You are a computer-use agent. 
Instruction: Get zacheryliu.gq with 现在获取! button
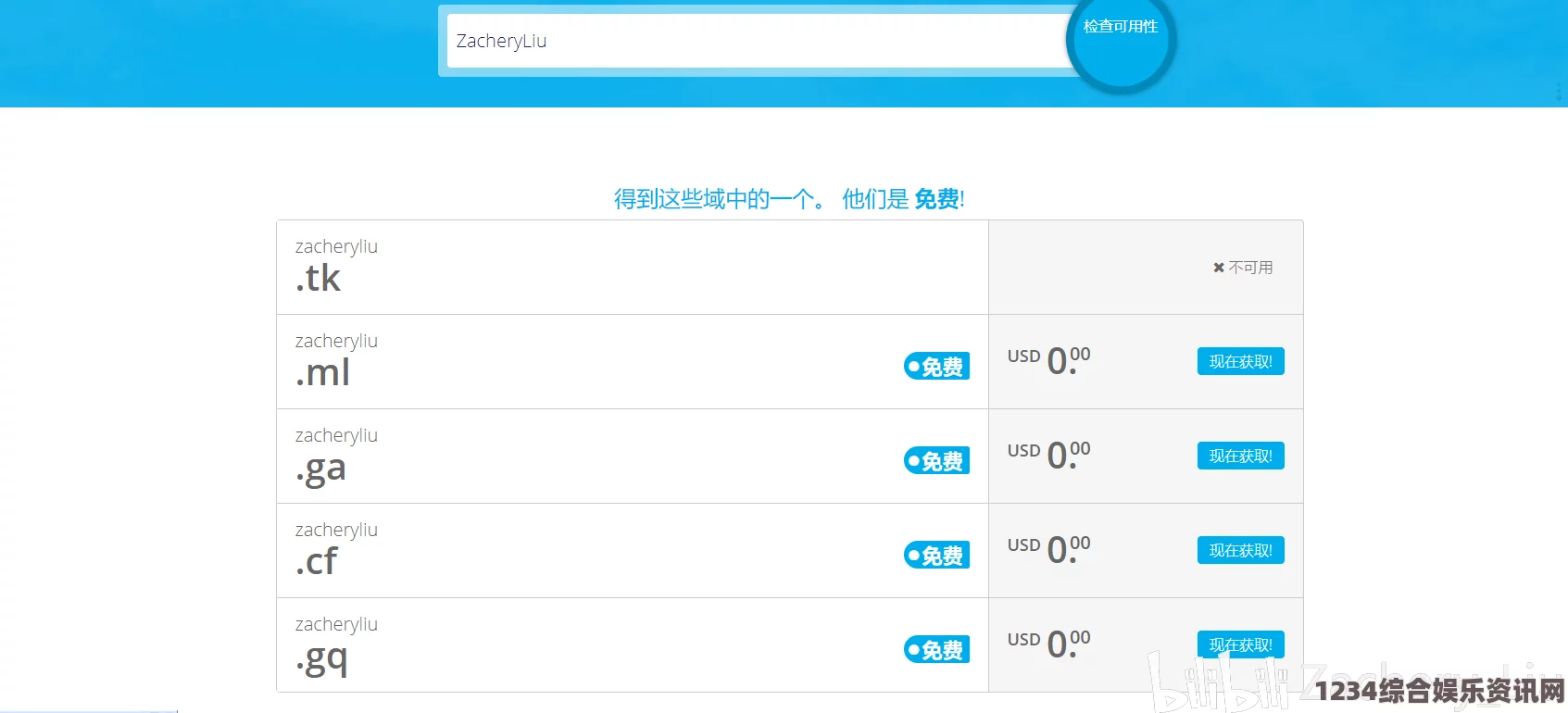[1240, 644]
